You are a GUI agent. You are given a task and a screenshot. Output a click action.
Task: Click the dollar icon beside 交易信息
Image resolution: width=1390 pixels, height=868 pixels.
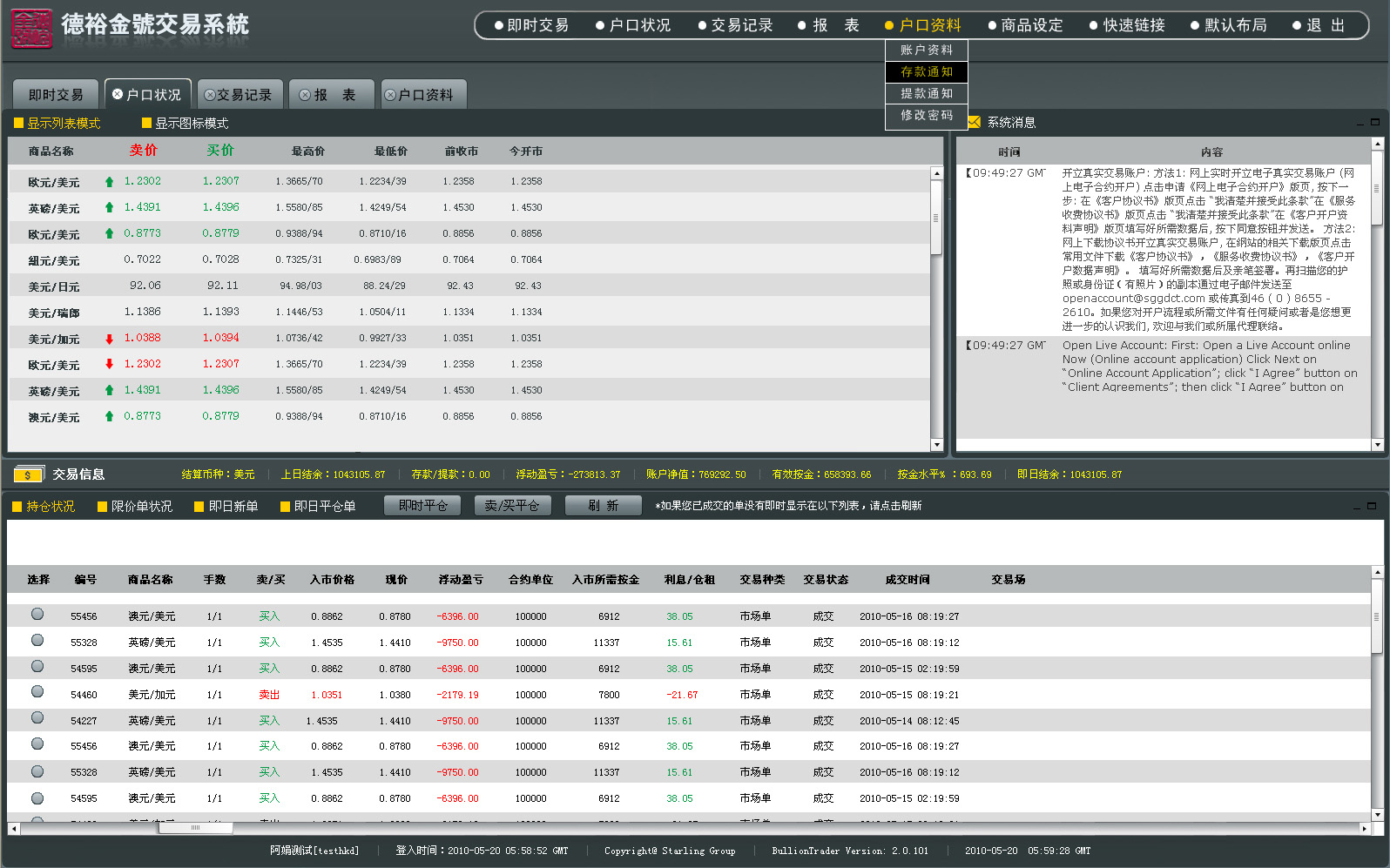pyautogui.click(x=29, y=474)
